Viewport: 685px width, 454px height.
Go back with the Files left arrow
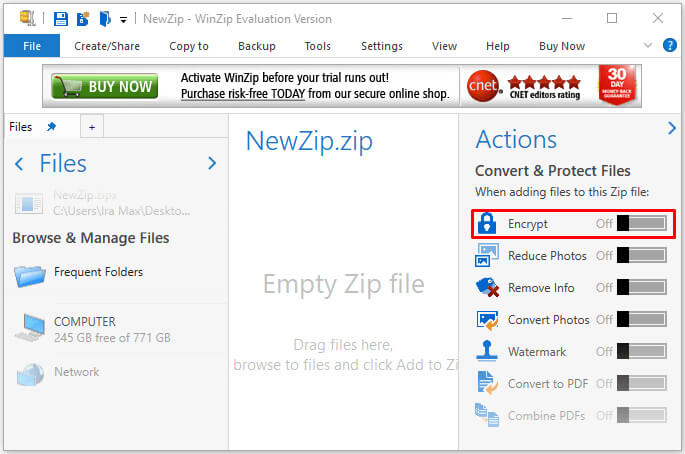tap(19, 164)
